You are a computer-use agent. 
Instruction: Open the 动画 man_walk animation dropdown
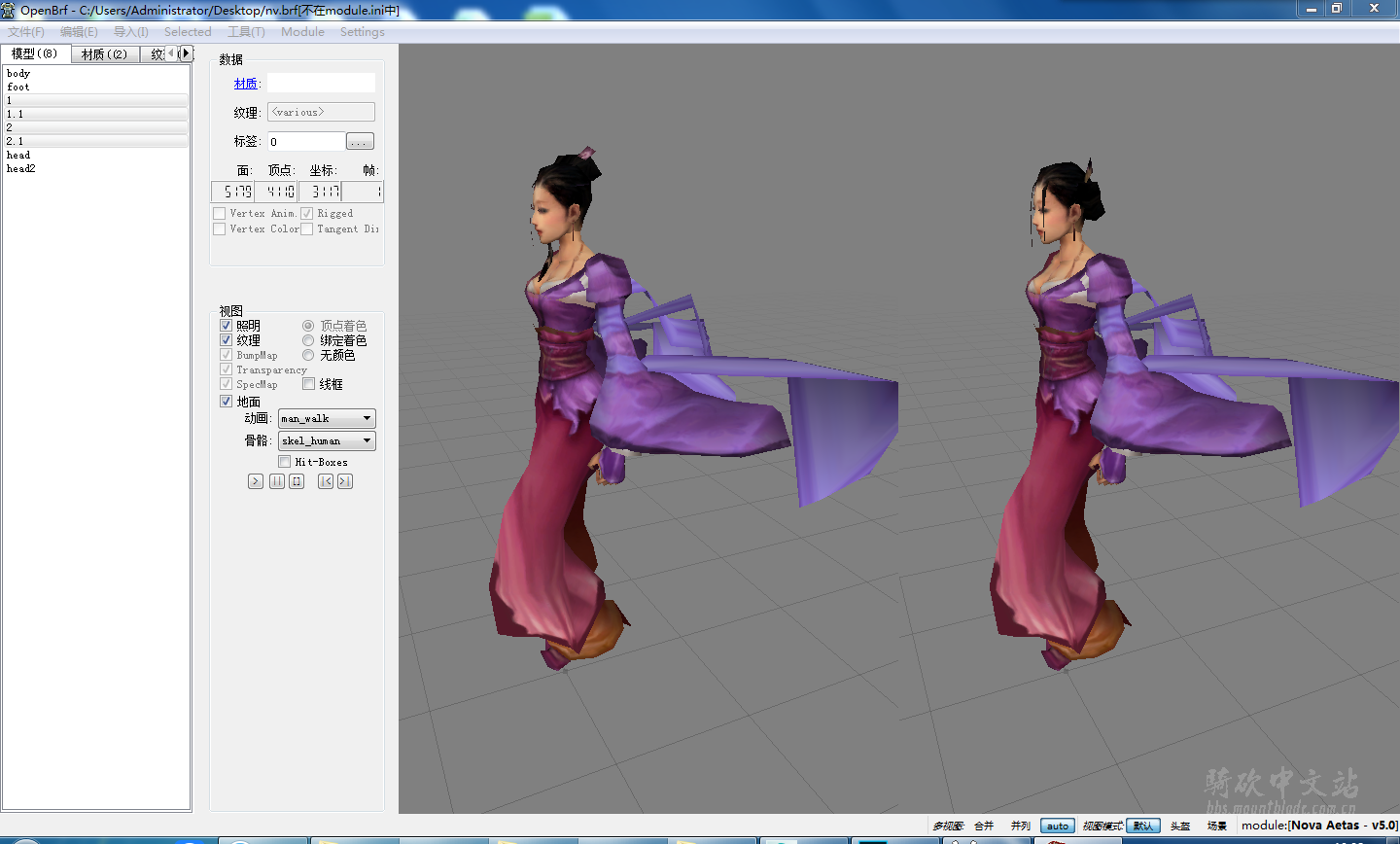pos(327,418)
